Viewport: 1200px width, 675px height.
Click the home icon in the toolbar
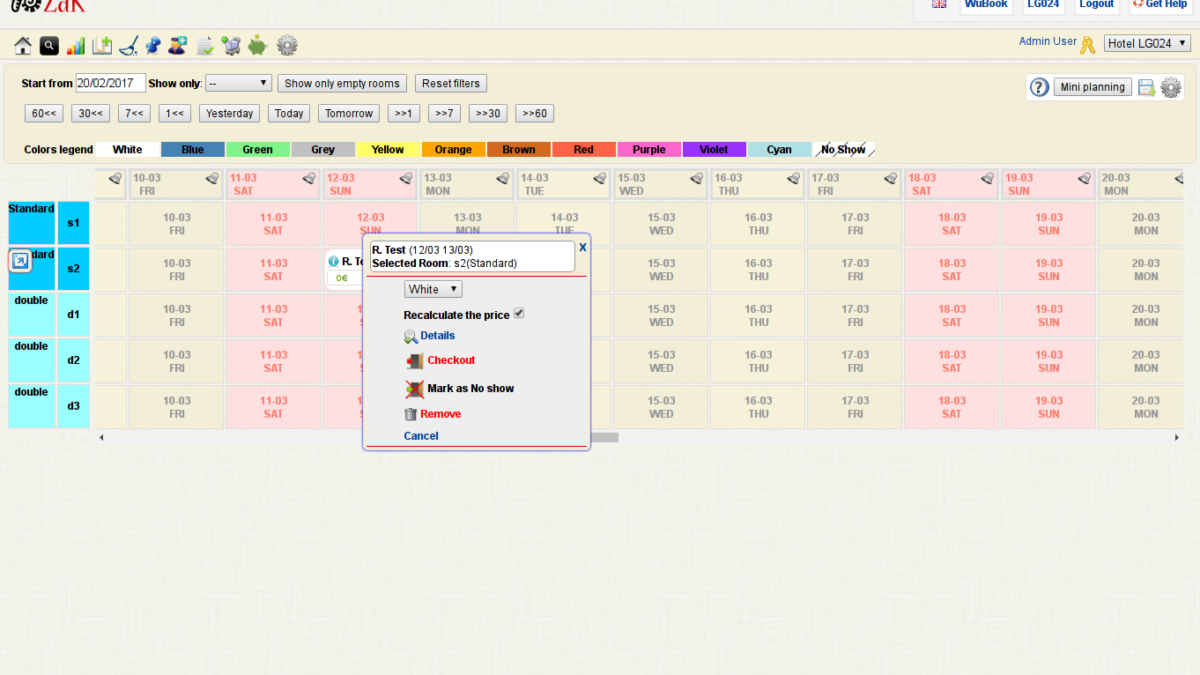23,45
